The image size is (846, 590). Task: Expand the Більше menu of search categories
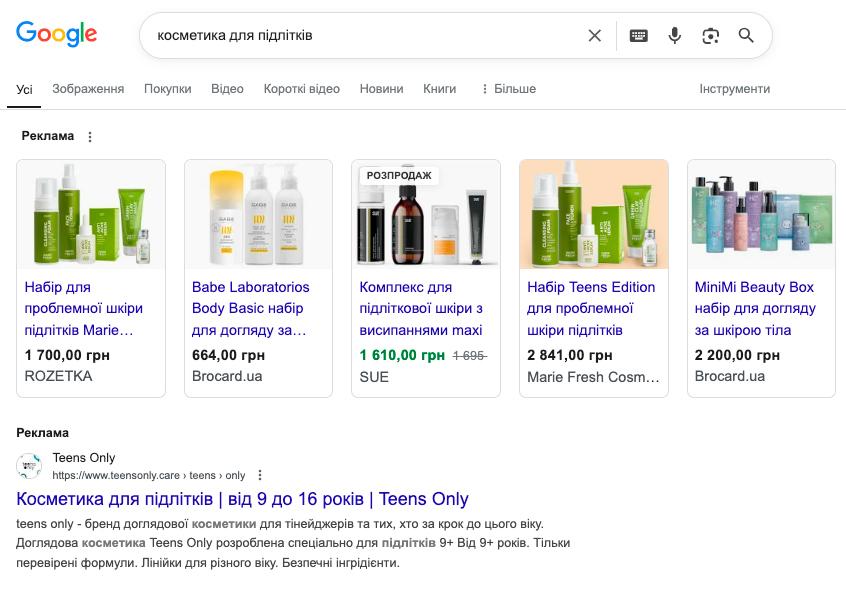509,89
